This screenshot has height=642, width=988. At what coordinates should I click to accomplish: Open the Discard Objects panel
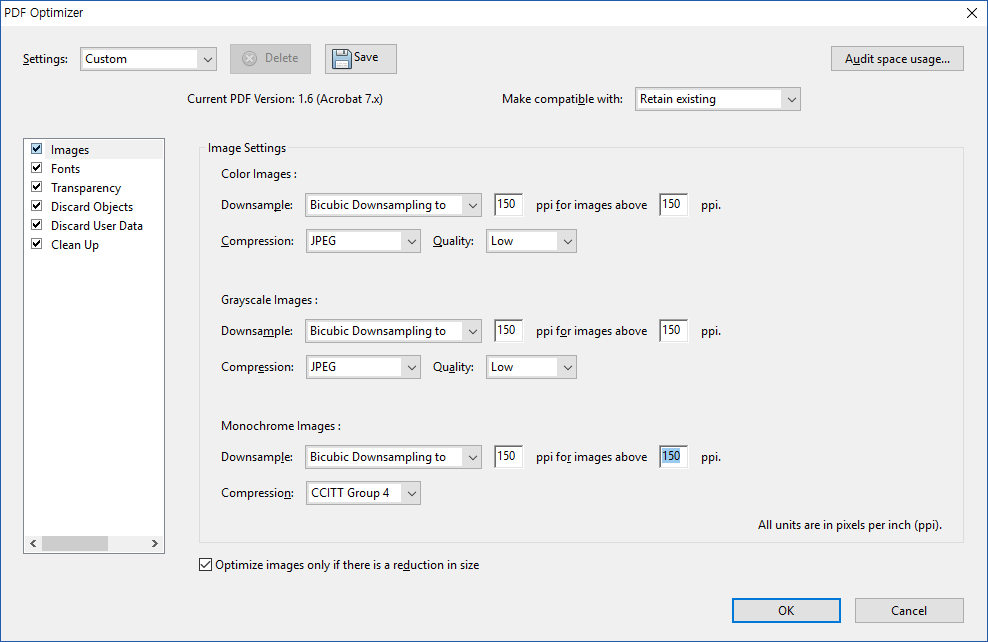pos(92,207)
